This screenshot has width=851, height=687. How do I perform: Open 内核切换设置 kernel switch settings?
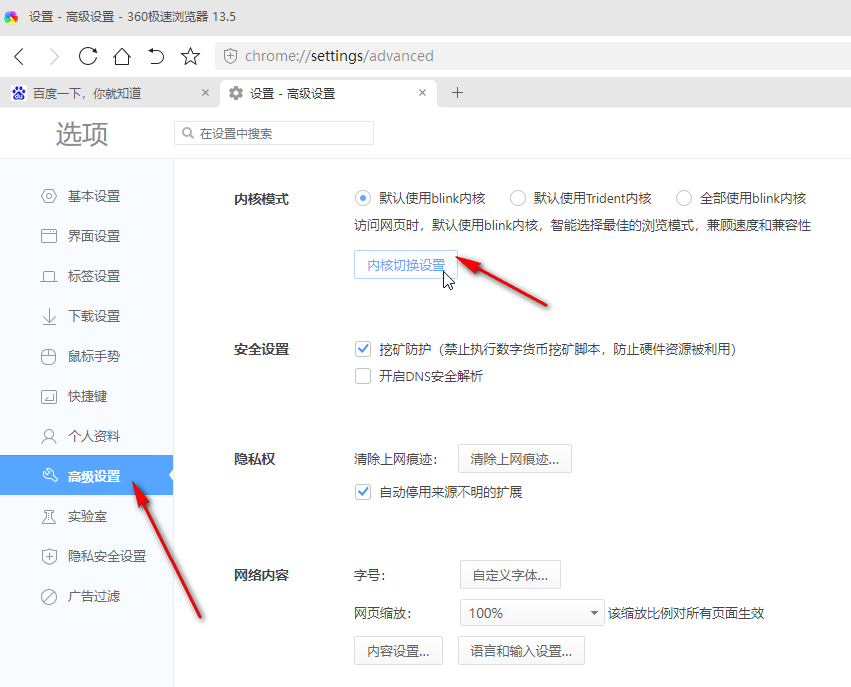tap(405, 264)
